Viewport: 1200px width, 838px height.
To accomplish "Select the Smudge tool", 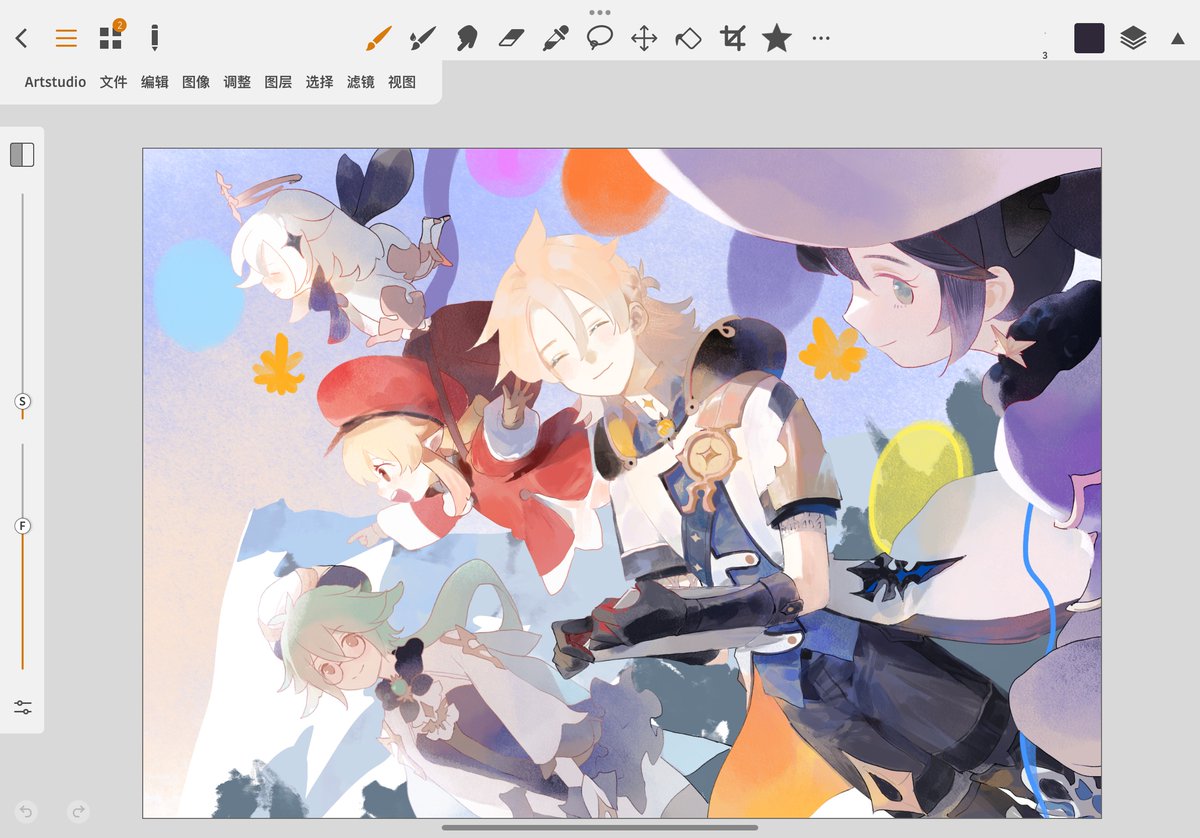I will [x=466, y=39].
